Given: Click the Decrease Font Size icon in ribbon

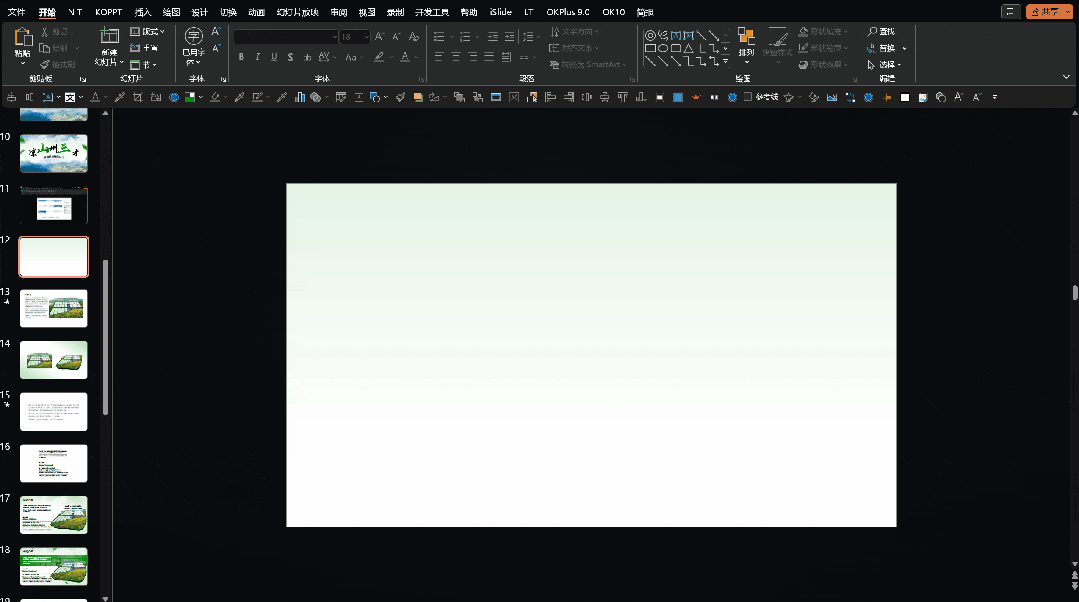Looking at the screenshot, I should (x=396, y=36).
